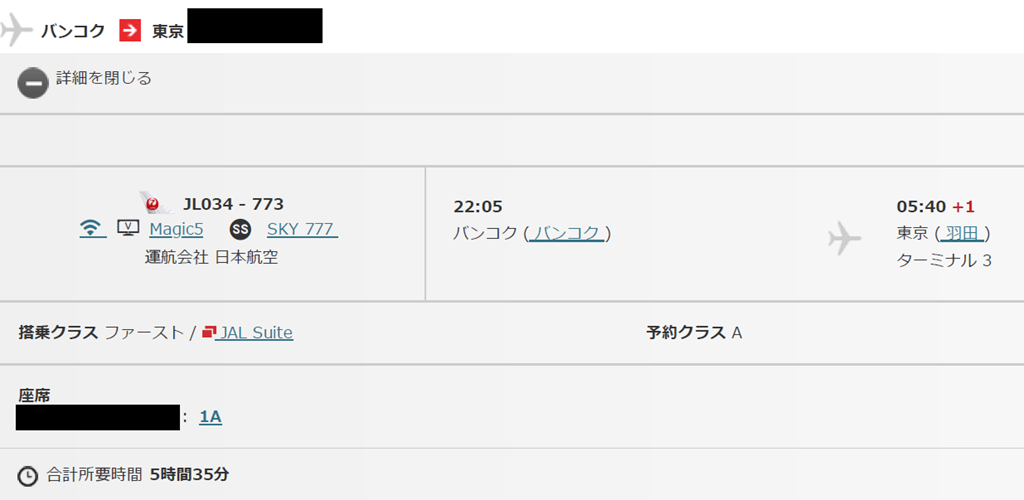The width and height of the screenshot is (1024, 500).
Task: Collapse details with the minus circle icon
Action: point(33,84)
